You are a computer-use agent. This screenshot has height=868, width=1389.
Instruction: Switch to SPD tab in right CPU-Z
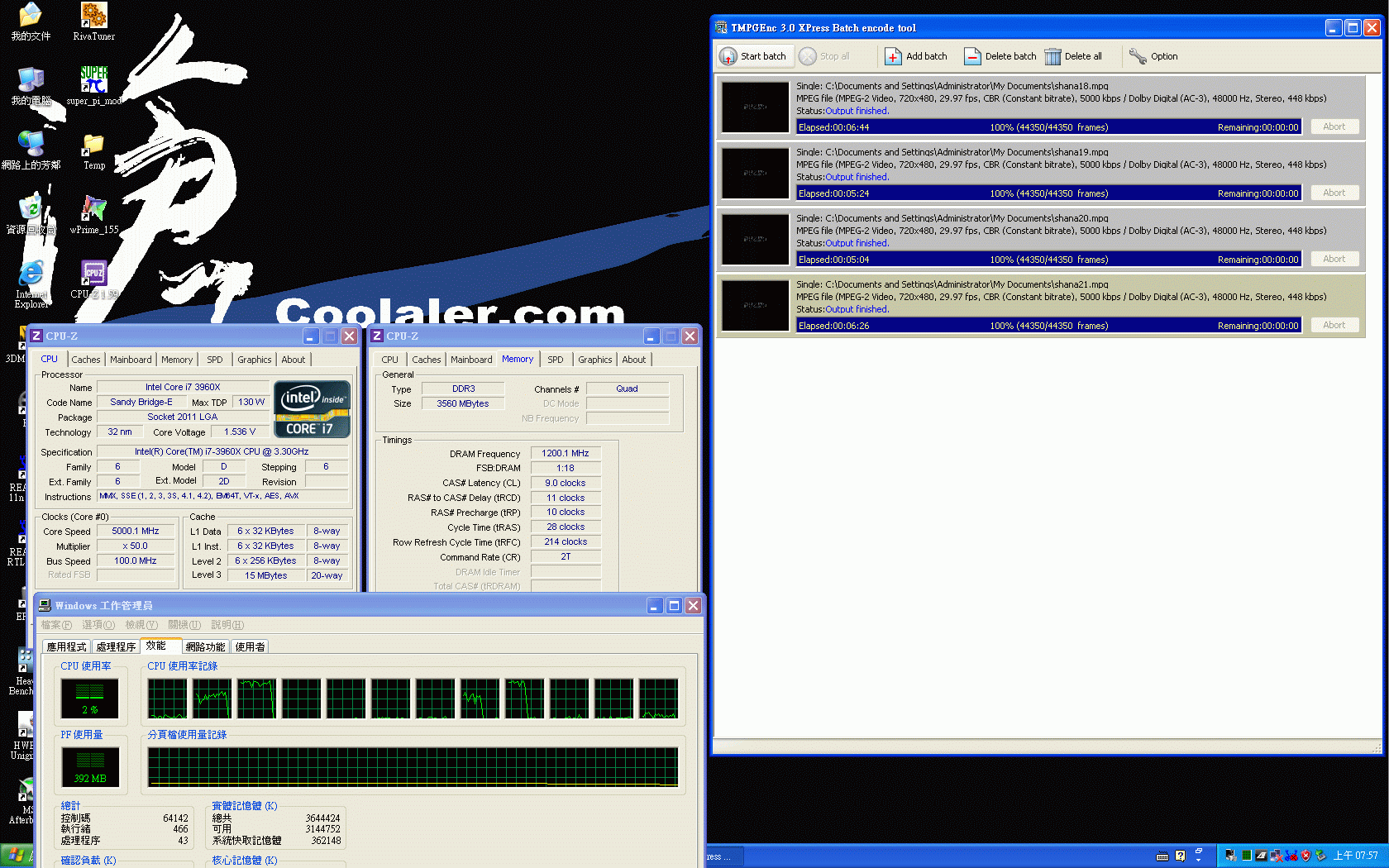(x=556, y=360)
